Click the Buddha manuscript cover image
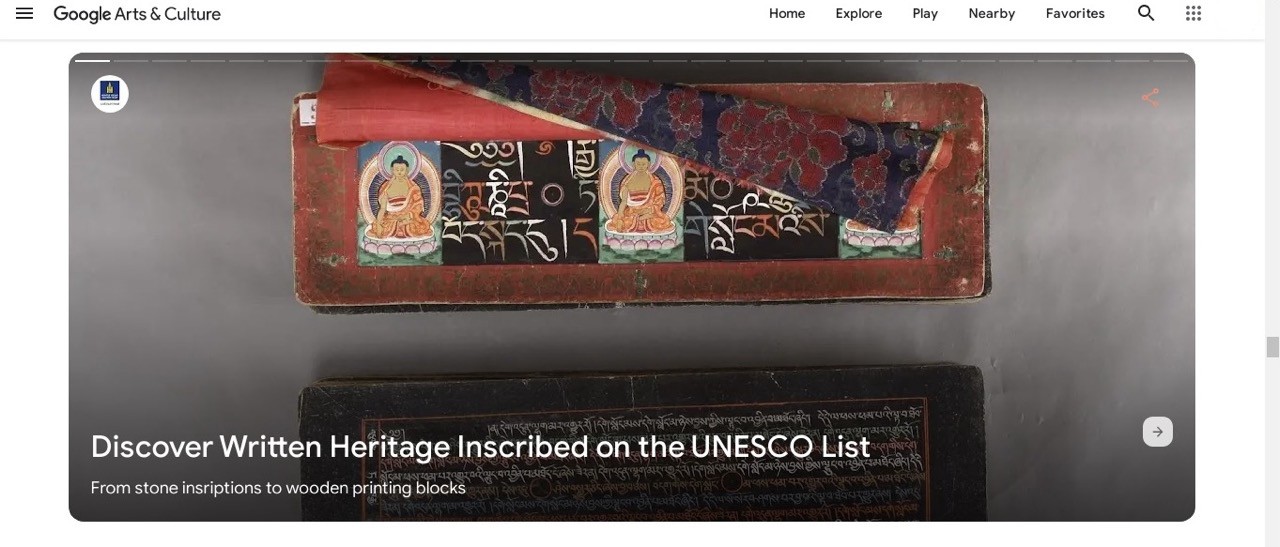Screen dimensions: 1280x547 pos(640,185)
